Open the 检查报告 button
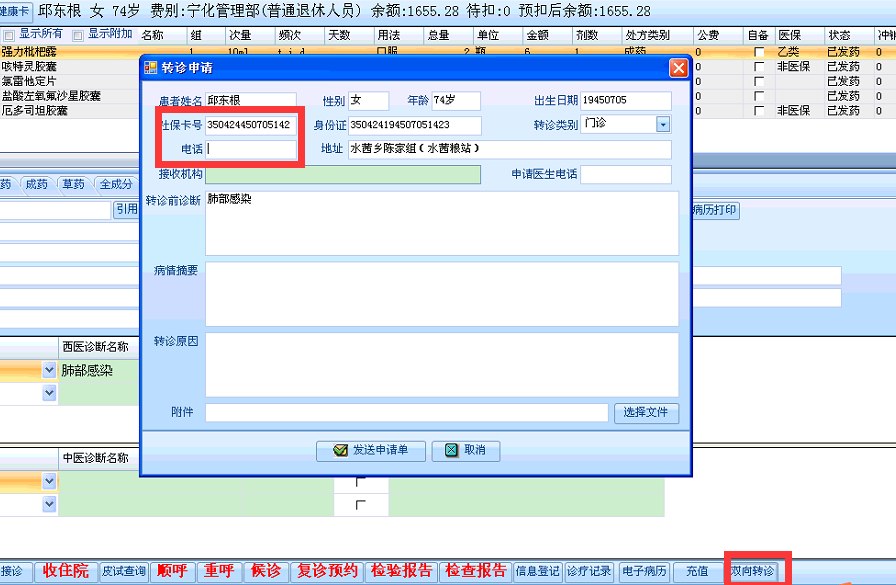This screenshot has height=585, width=896. click(x=476, y=571)
